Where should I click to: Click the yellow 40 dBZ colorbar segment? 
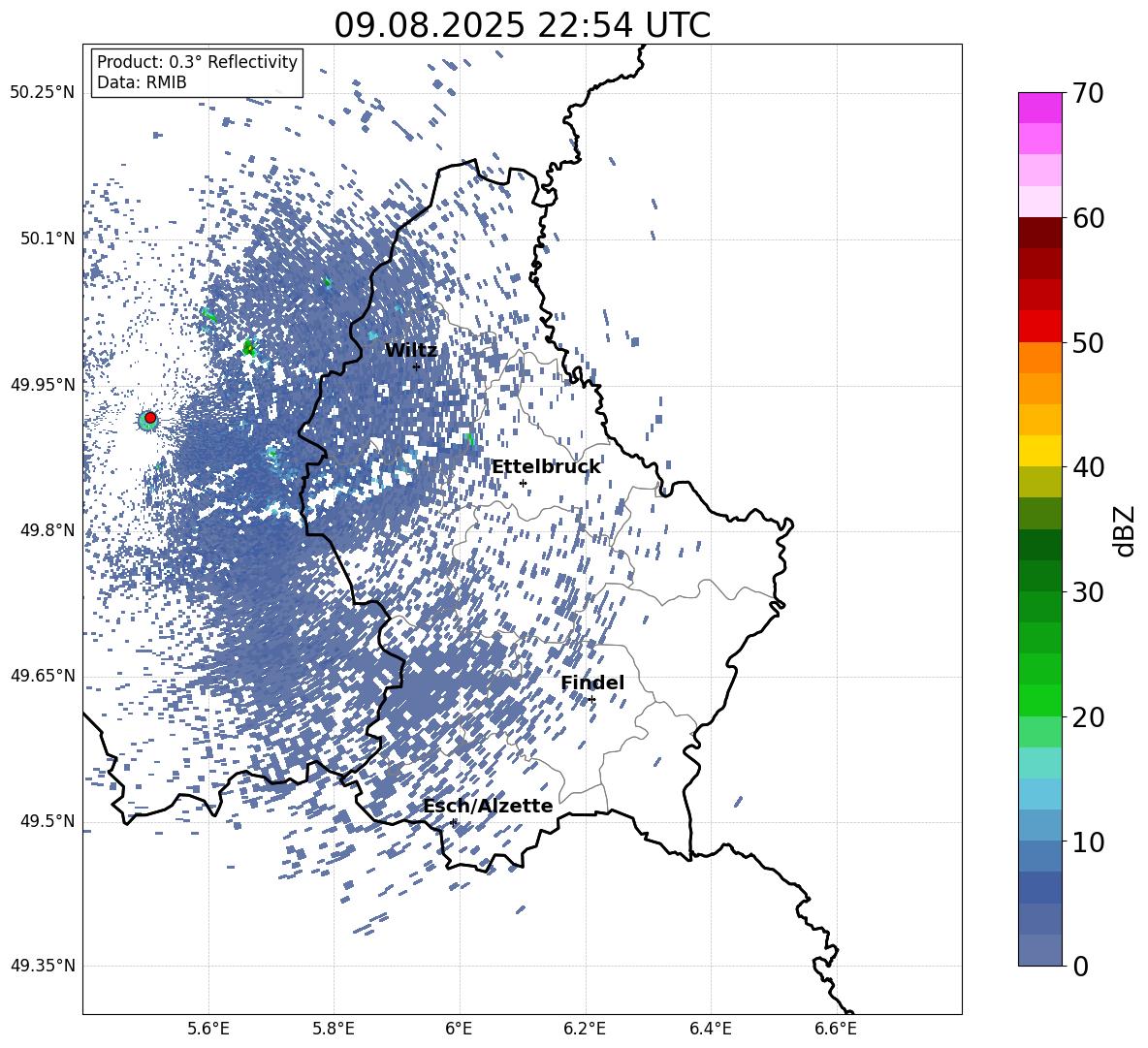[1040, 451]
